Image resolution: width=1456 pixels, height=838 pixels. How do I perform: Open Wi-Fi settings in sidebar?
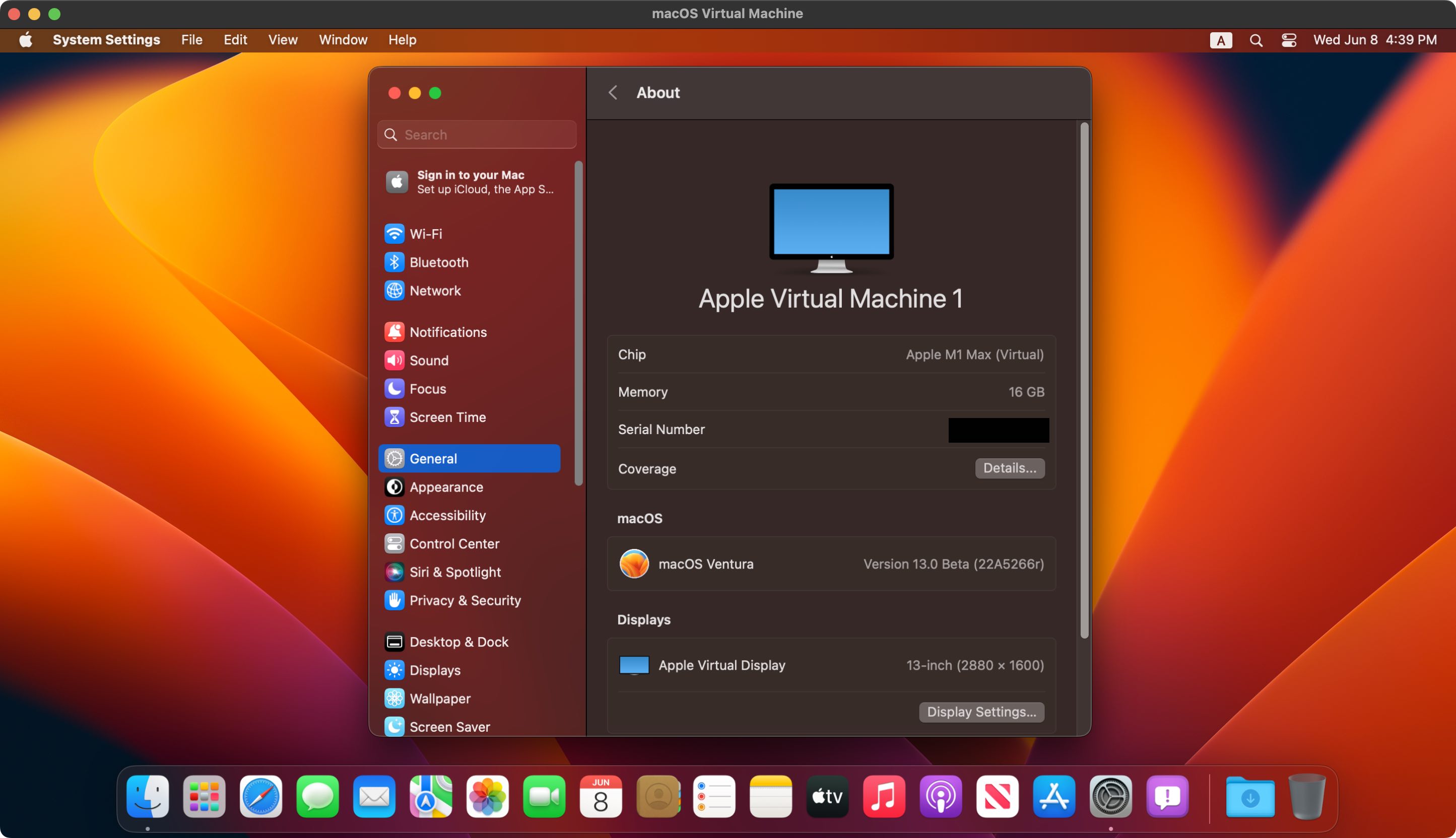pyautogui.click(x=469, y=234)
